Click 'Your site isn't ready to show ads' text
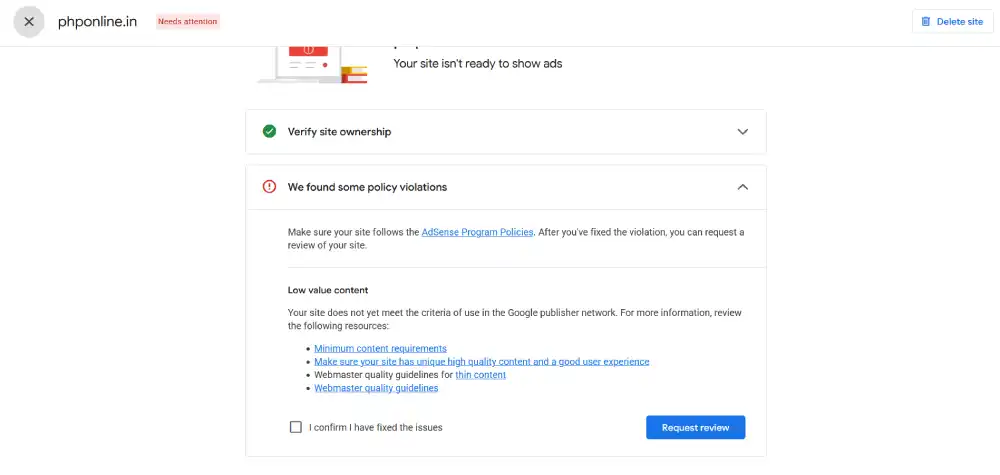Screen dimensions: 1000x475 (x=478, y=64)
